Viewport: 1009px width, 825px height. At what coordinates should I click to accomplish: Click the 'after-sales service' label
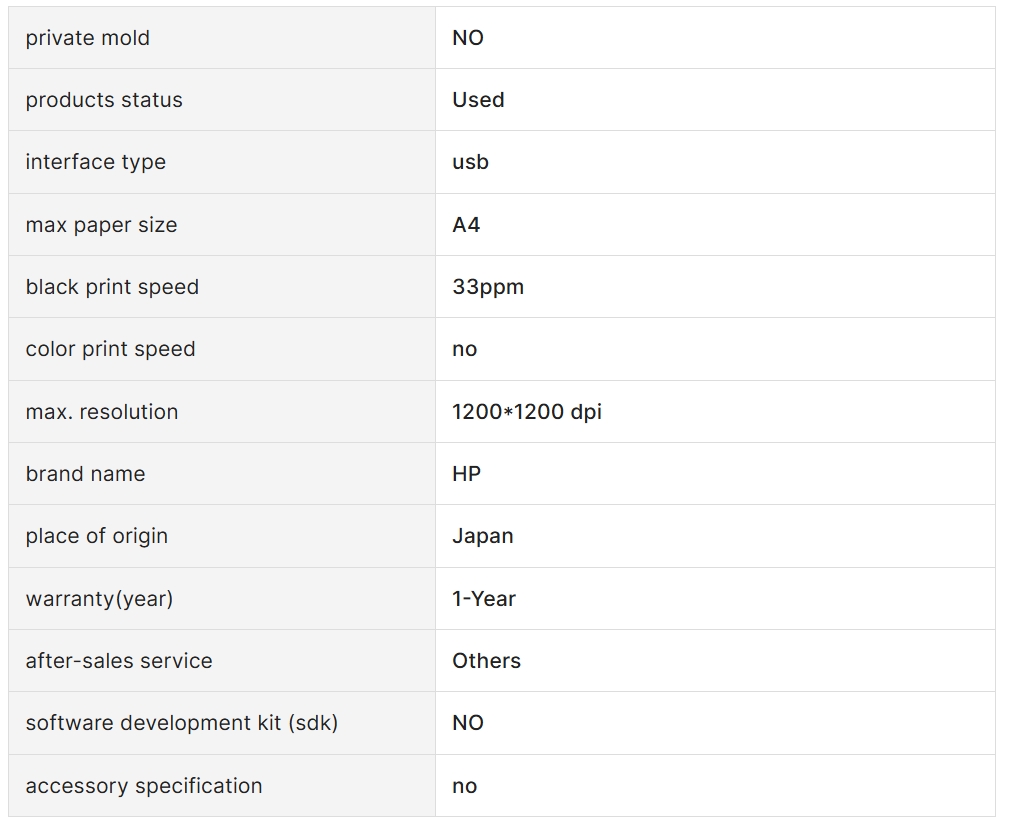119,661
